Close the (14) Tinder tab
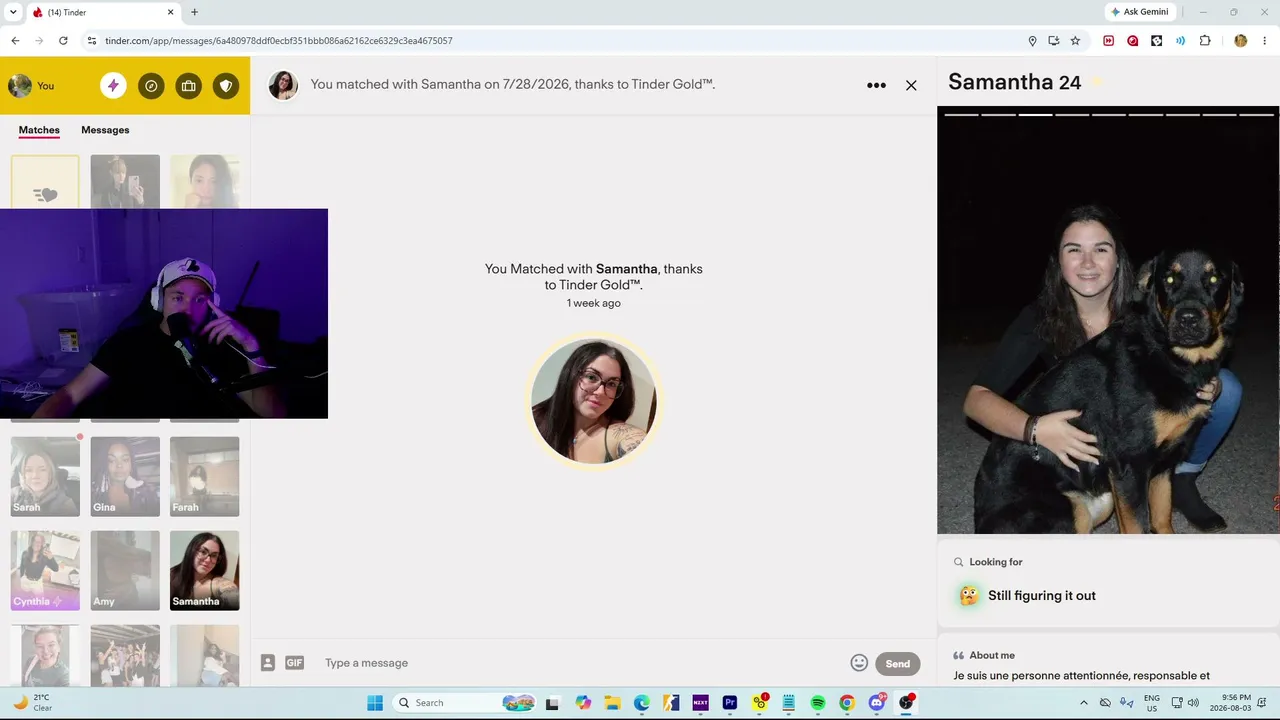This screenshot has height=720, width=1280. coord(171,12)
